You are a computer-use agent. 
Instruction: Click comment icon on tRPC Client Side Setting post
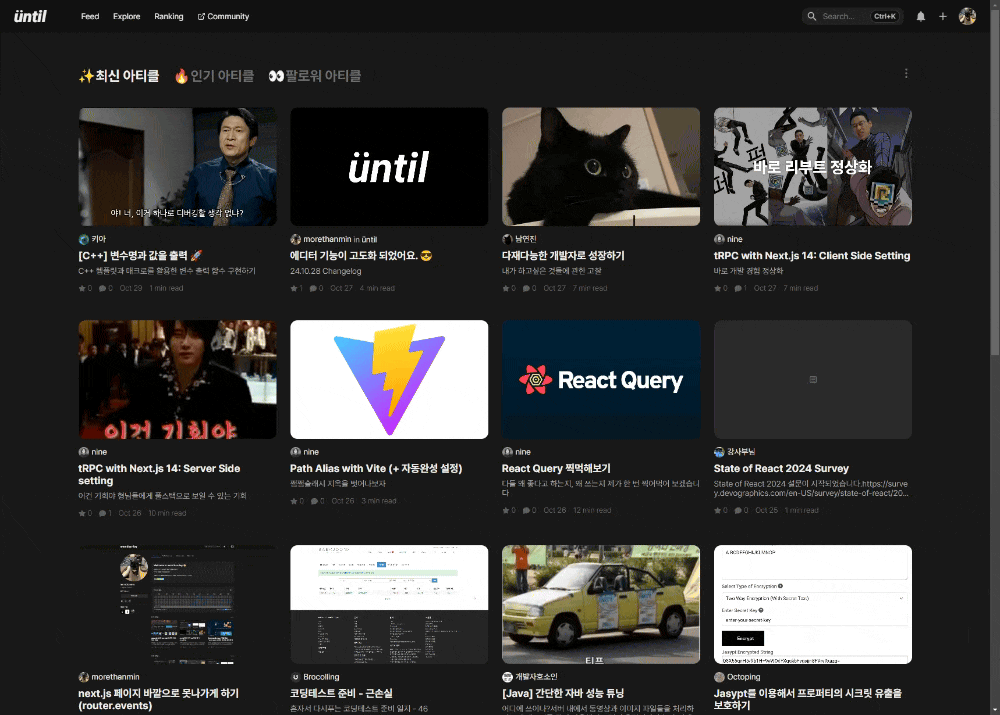(x=737, y=288)
